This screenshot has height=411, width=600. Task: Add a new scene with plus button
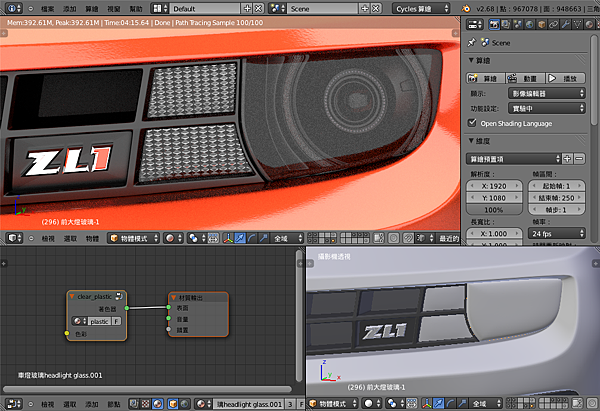click(365, 8)
